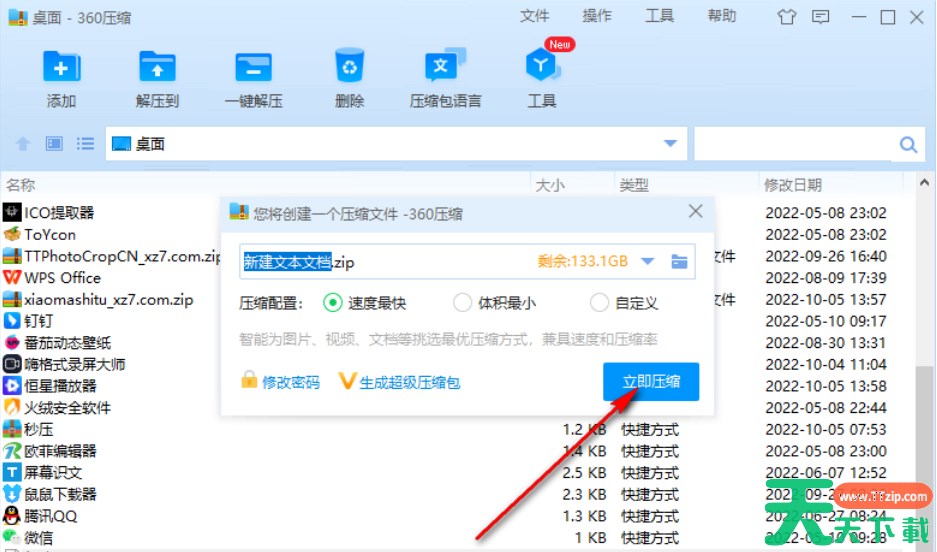Click the 添加 (Add) toolbar icon
Image resolution: width=937 pixels, height=552 pixels.
(61, 68)
